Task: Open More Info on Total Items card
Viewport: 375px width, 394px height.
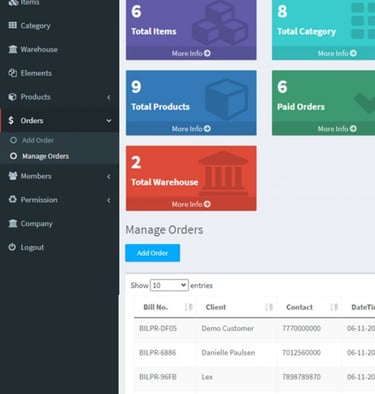Action: (x=191, y=53)
